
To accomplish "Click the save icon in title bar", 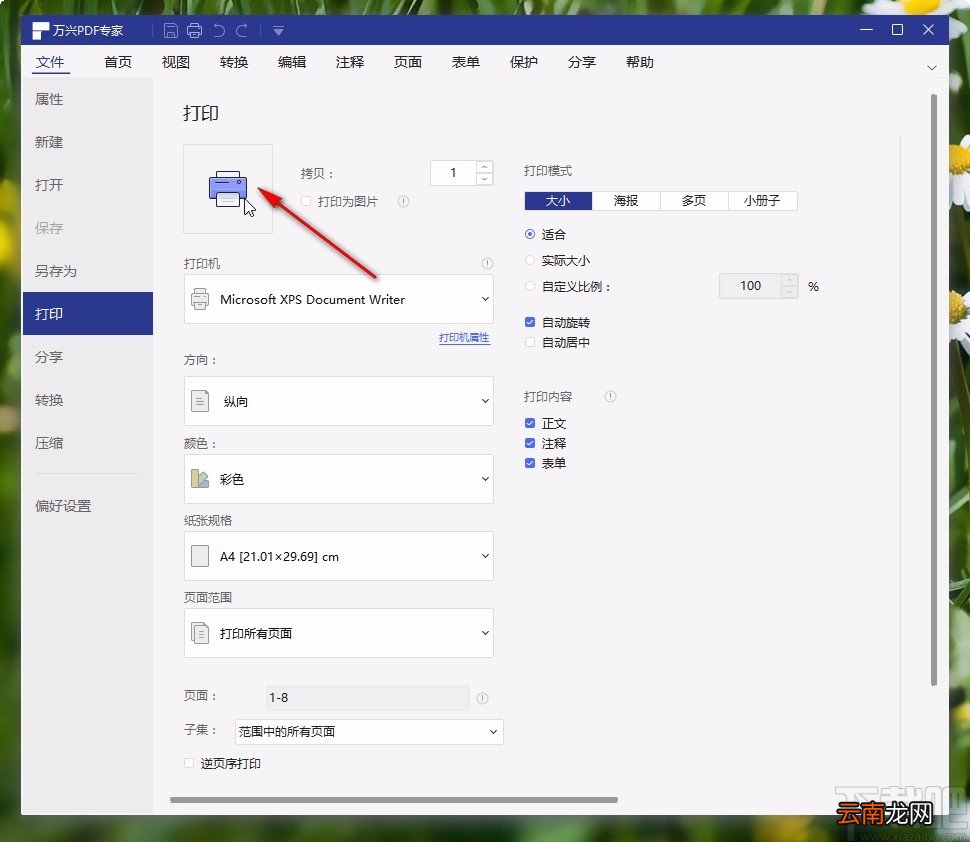I will click(171, 30).
